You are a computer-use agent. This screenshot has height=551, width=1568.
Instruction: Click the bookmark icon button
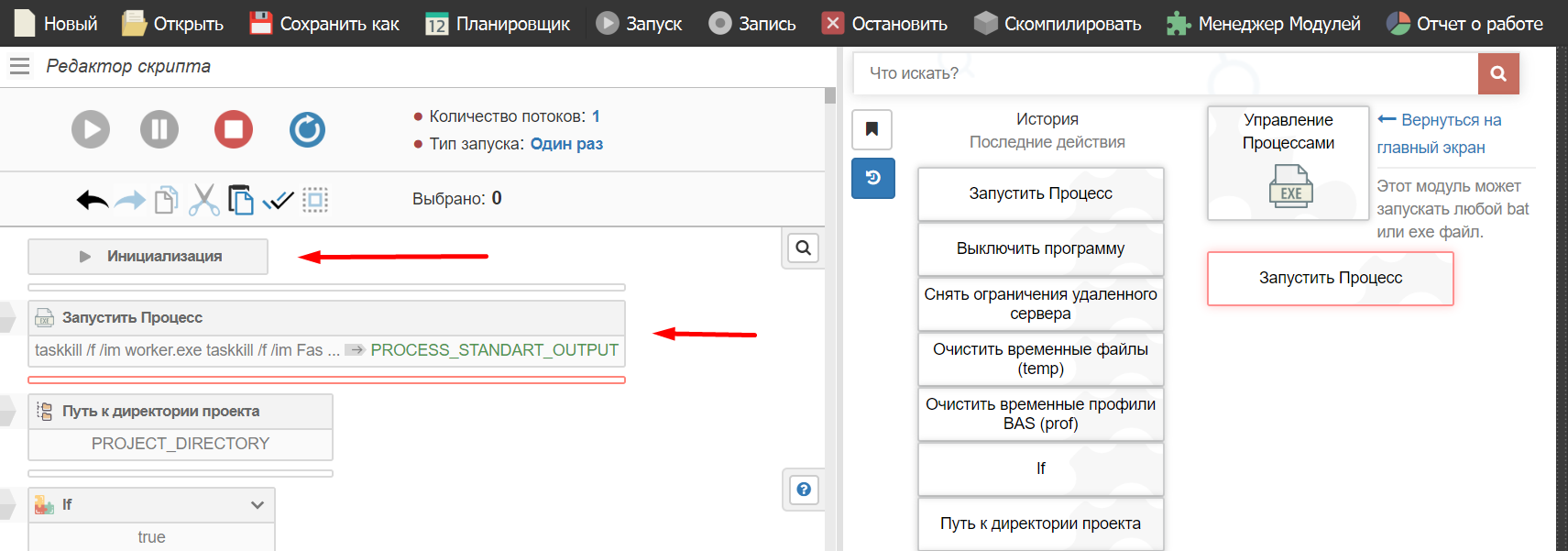tap(872, 129)
